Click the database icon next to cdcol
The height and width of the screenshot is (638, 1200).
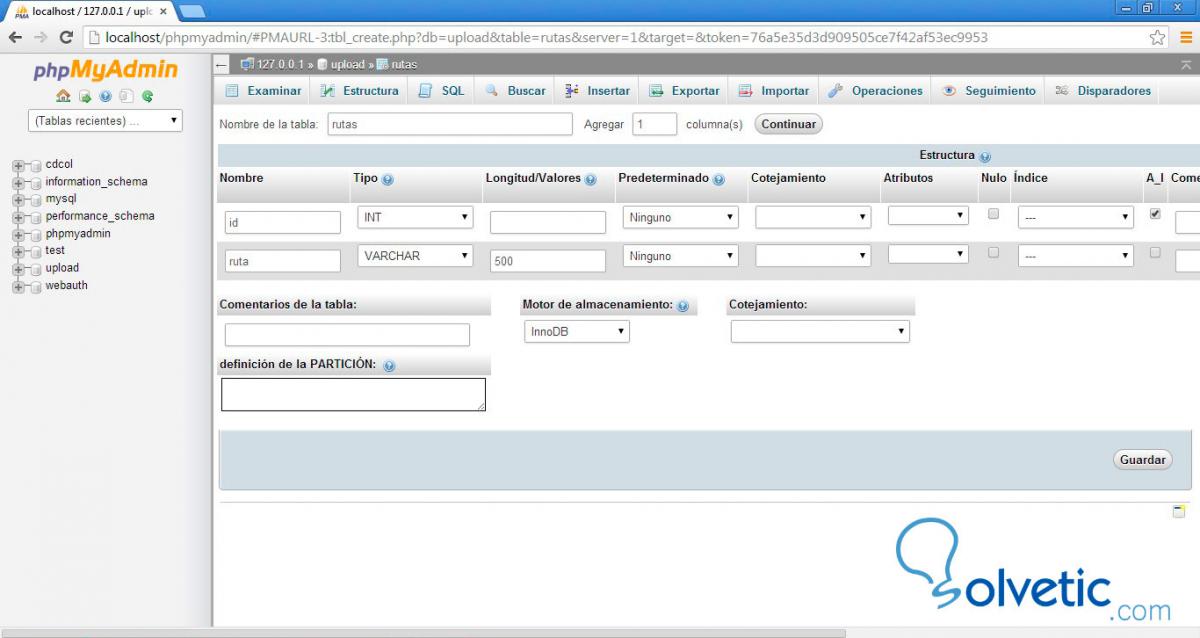coord(36,166)
